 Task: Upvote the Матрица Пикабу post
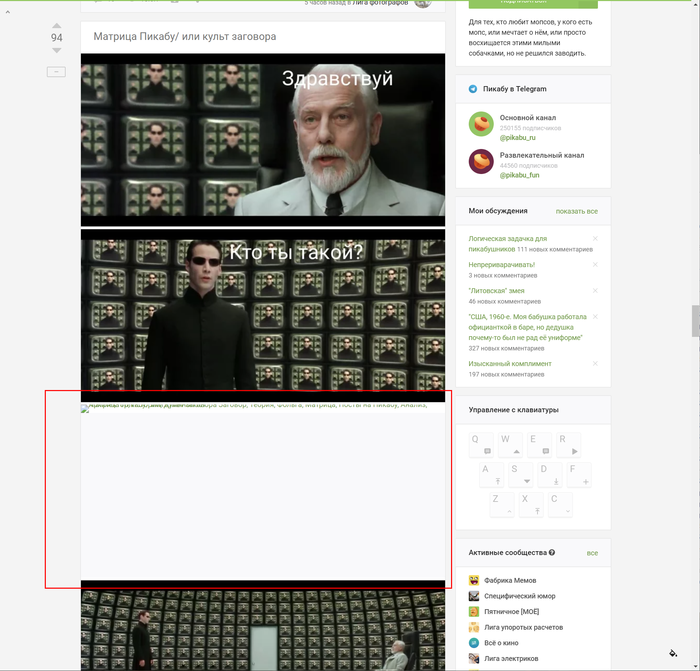tap(57, 25)
